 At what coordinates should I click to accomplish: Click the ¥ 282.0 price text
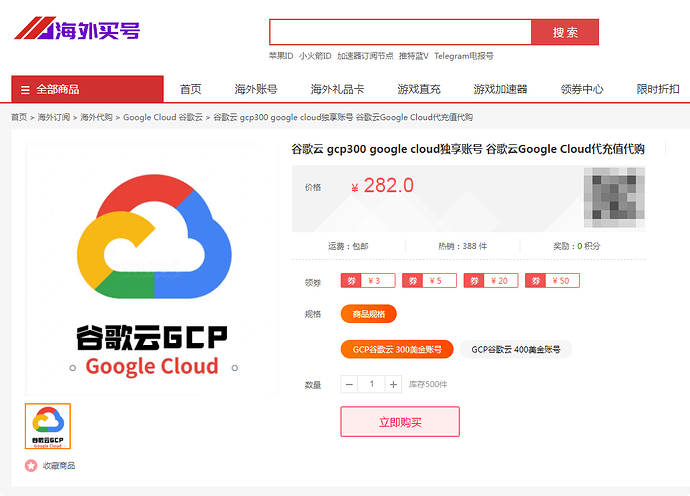382,186
